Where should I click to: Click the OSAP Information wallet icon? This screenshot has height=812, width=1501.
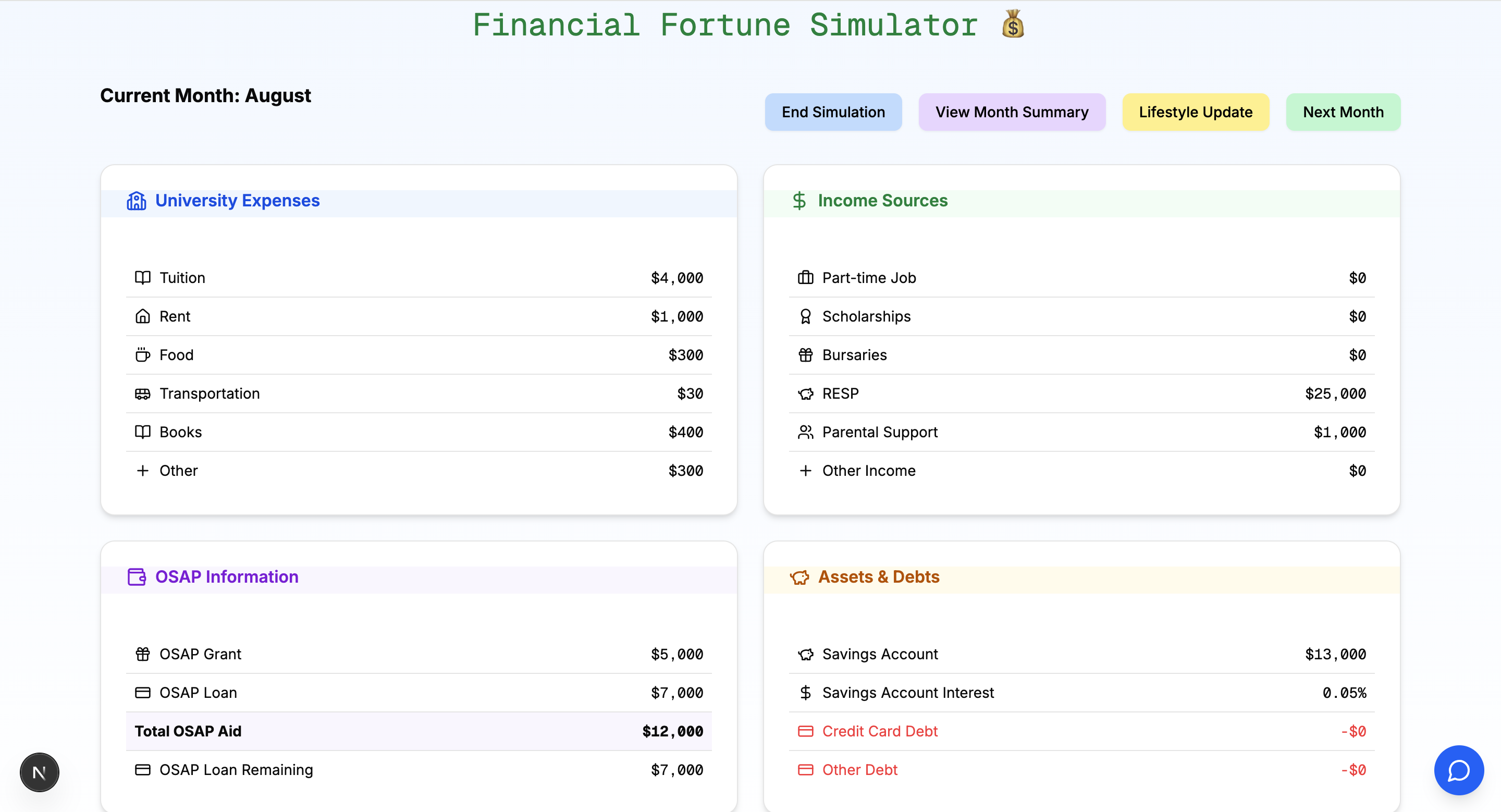tap(137, 576)
